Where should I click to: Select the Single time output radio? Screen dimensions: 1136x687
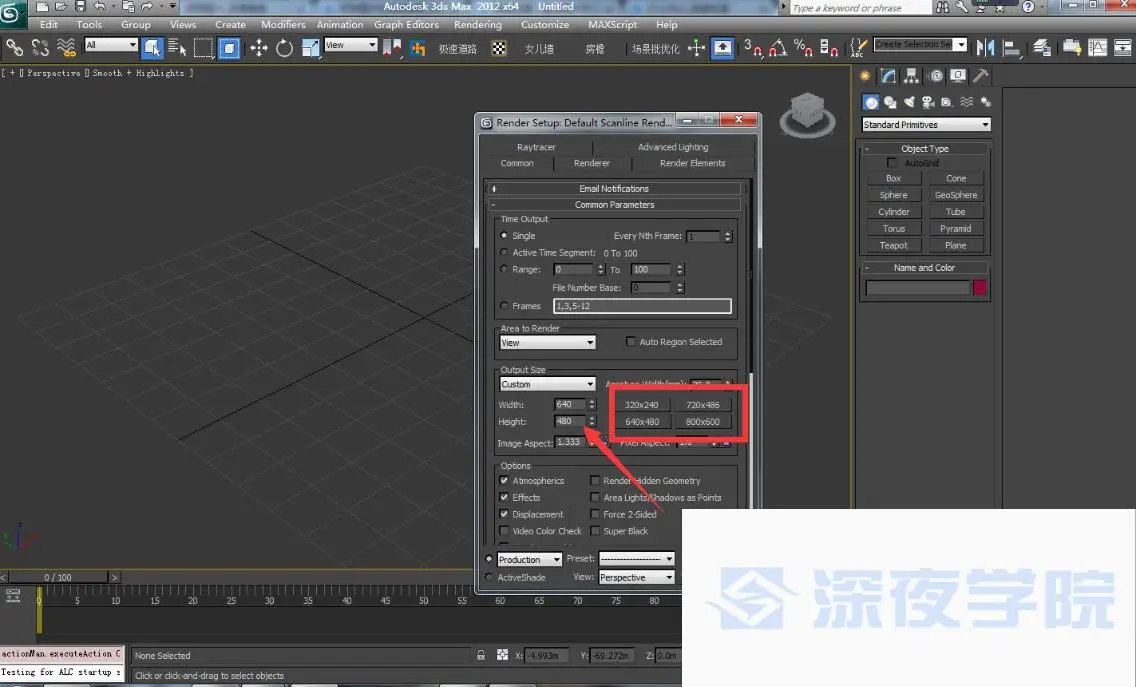[504, 236]
